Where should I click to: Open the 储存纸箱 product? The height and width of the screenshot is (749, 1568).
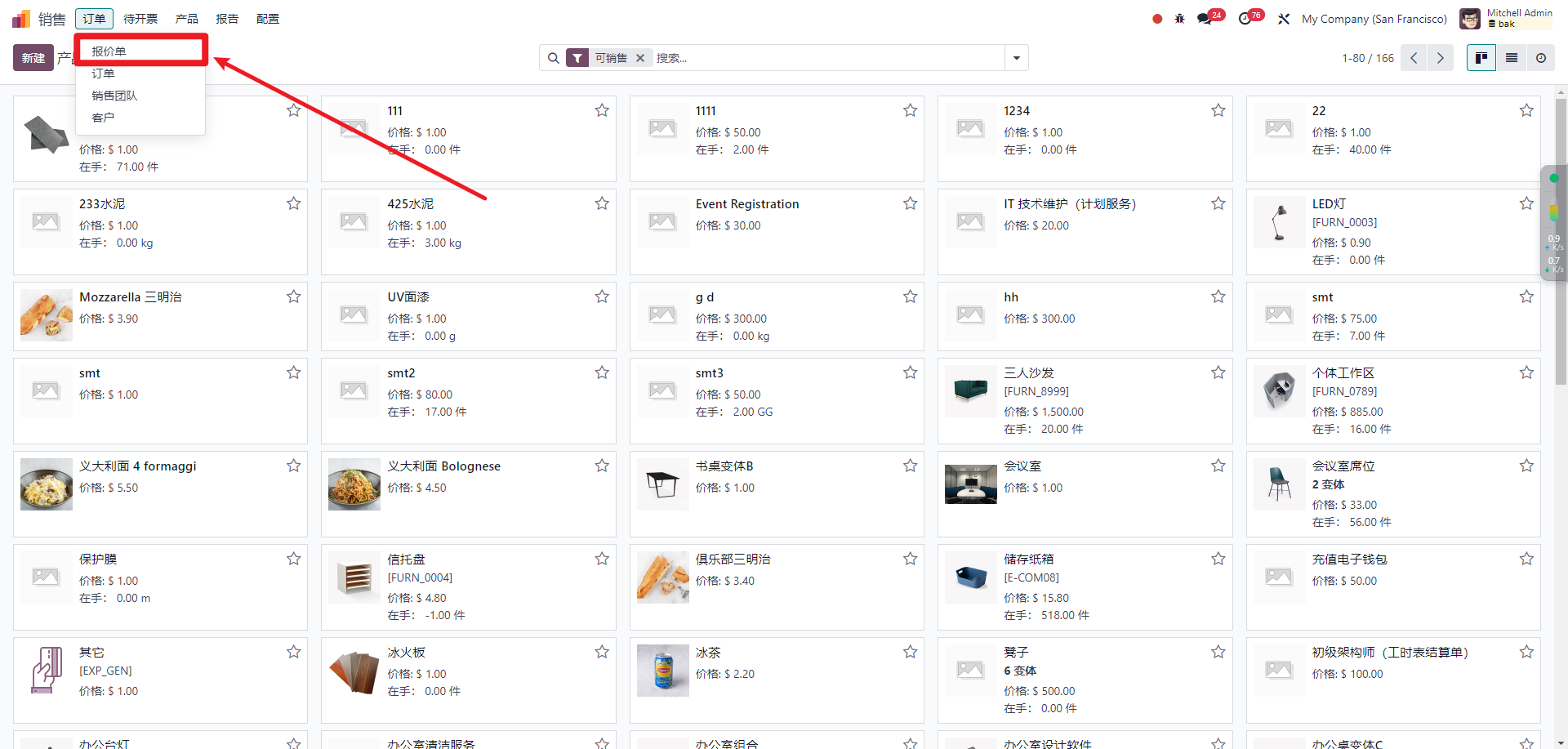pos(1085,587)
